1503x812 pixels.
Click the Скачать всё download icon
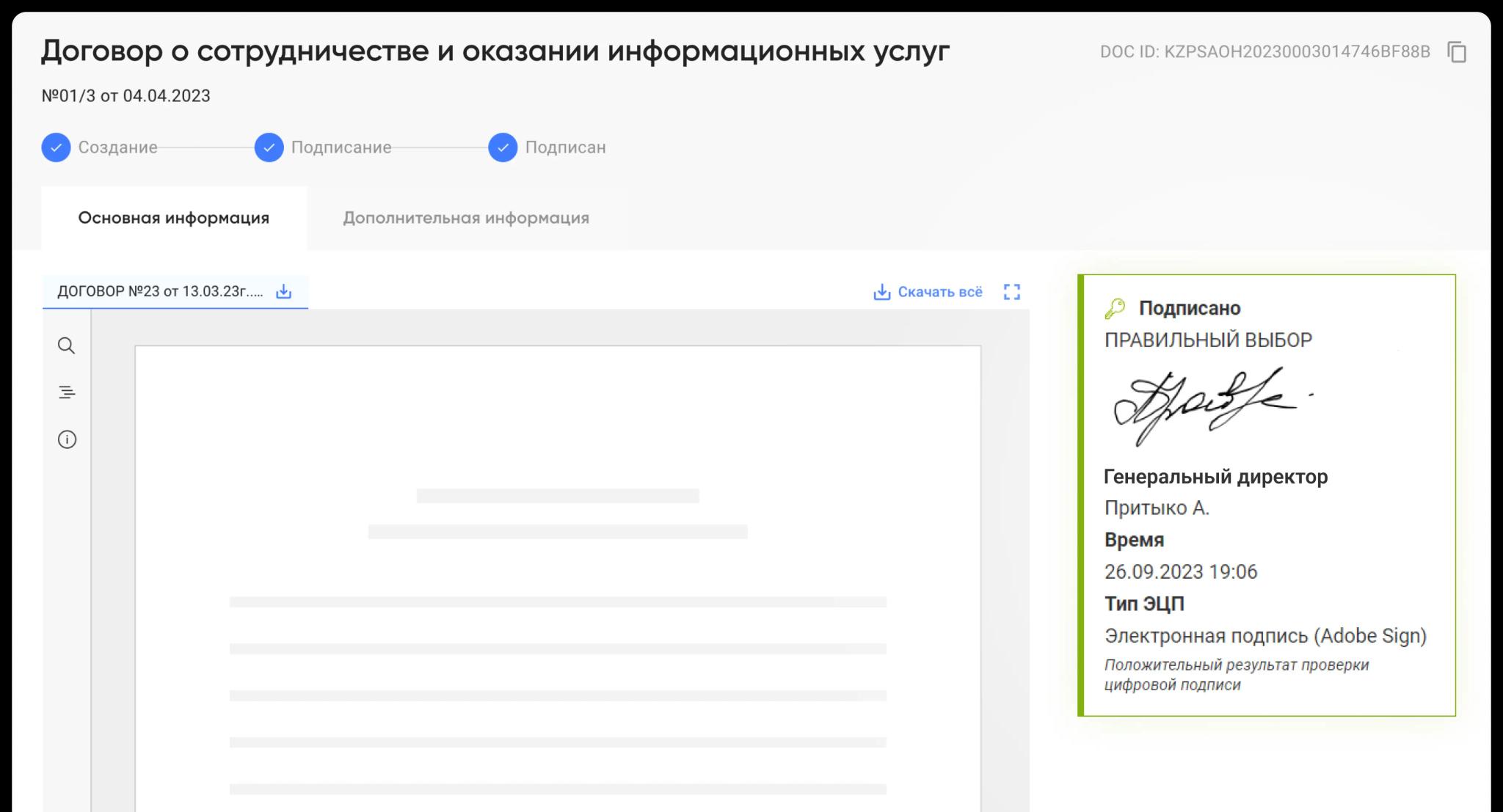pos(881,292)
